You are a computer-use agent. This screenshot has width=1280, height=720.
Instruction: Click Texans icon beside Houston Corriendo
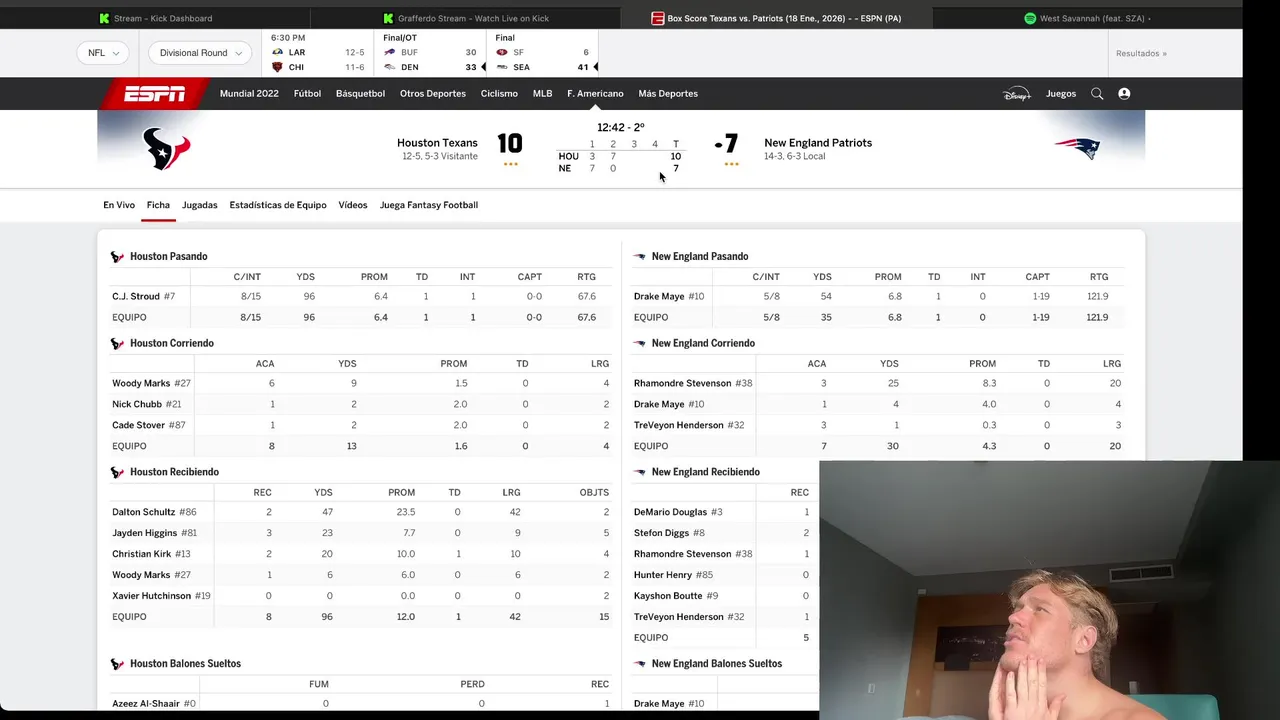[117, 344]
